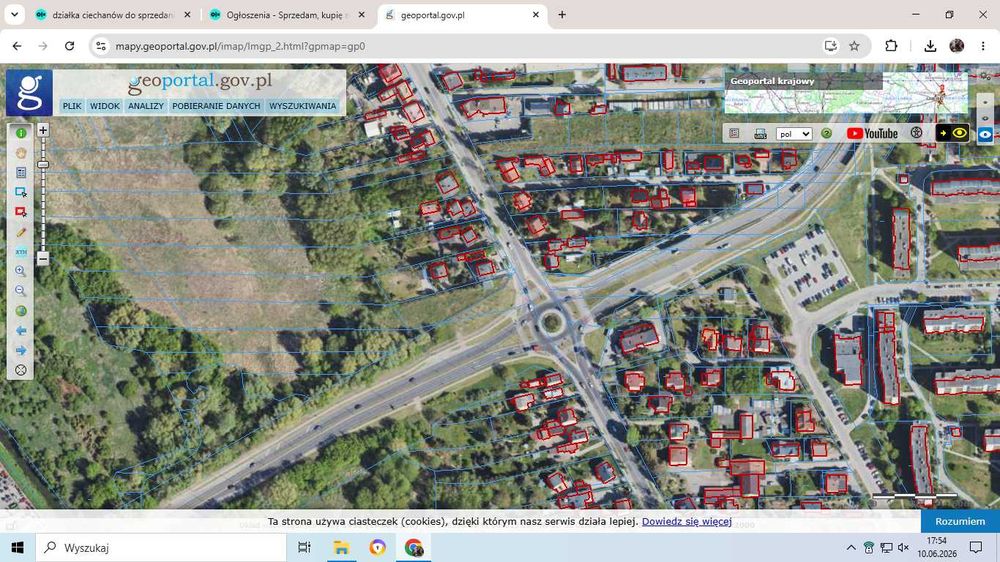Choose the pencil drawing tool
Screen dimensions: 1000x562
(21, 232)
